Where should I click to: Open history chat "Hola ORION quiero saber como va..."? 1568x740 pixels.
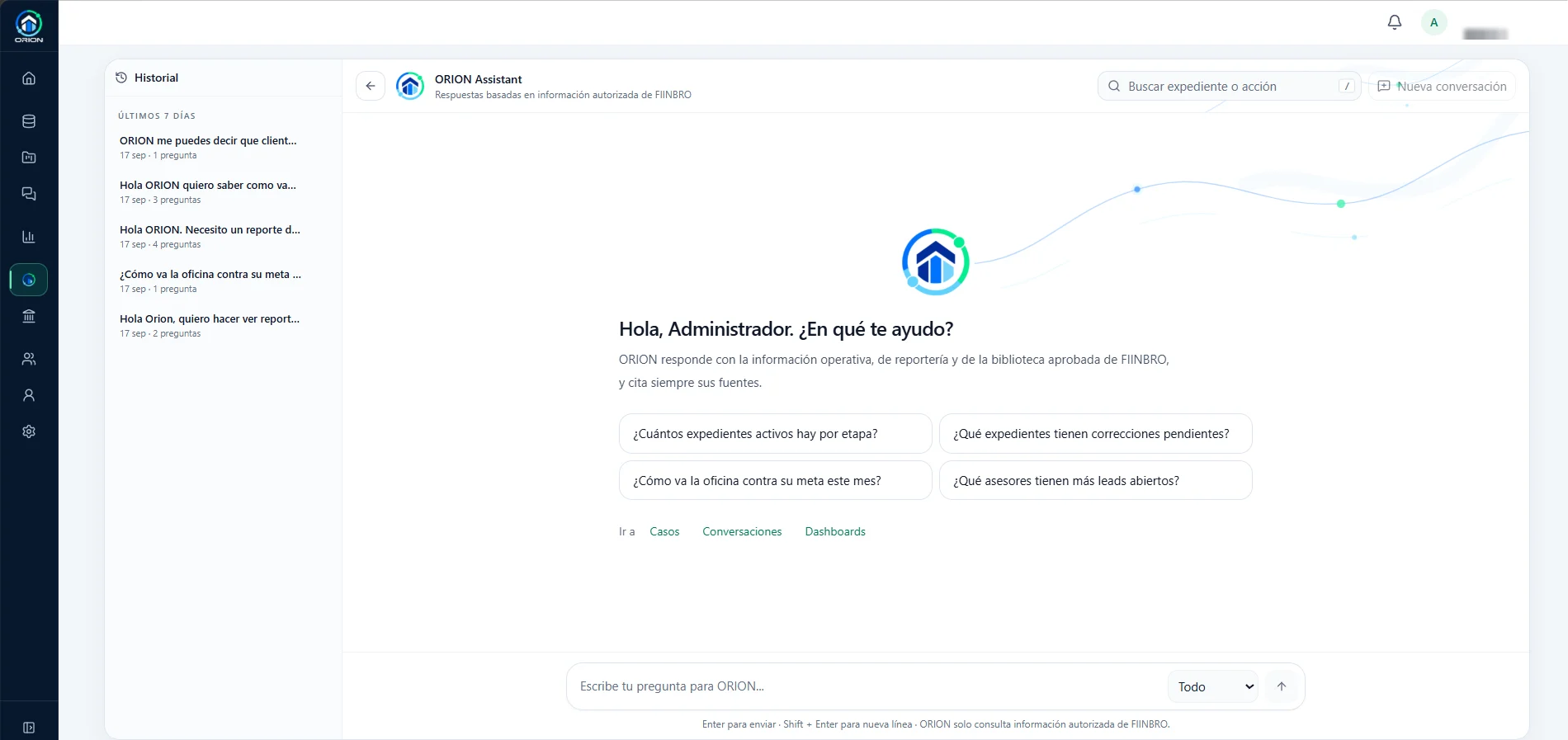[x=223, y=192]
